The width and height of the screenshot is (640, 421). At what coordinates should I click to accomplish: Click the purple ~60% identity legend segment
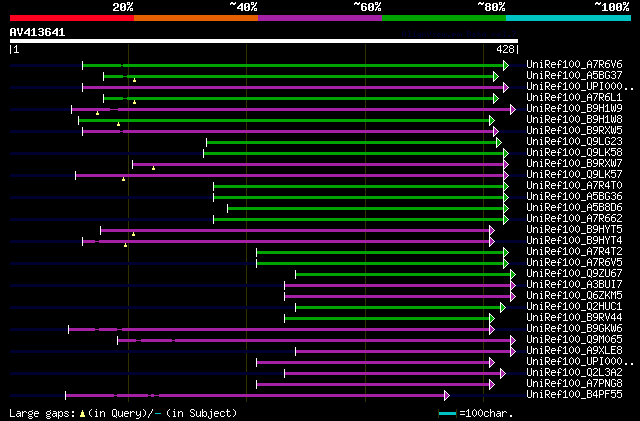(x=320, y=18)
